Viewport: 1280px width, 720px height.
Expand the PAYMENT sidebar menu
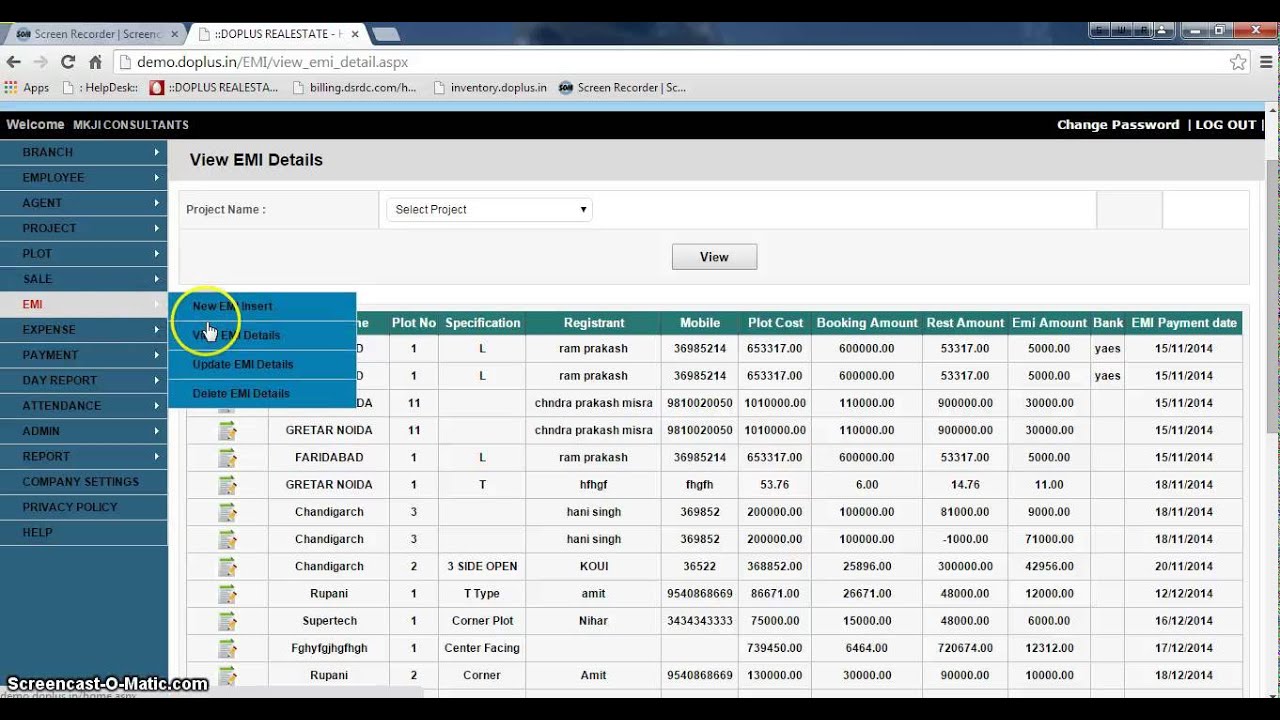pyautogui.click(x=84, y=355)
